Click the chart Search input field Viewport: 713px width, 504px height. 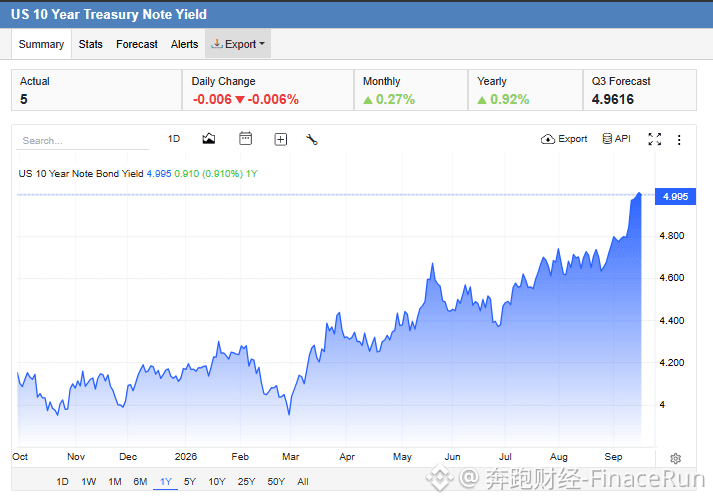point(83,141)
